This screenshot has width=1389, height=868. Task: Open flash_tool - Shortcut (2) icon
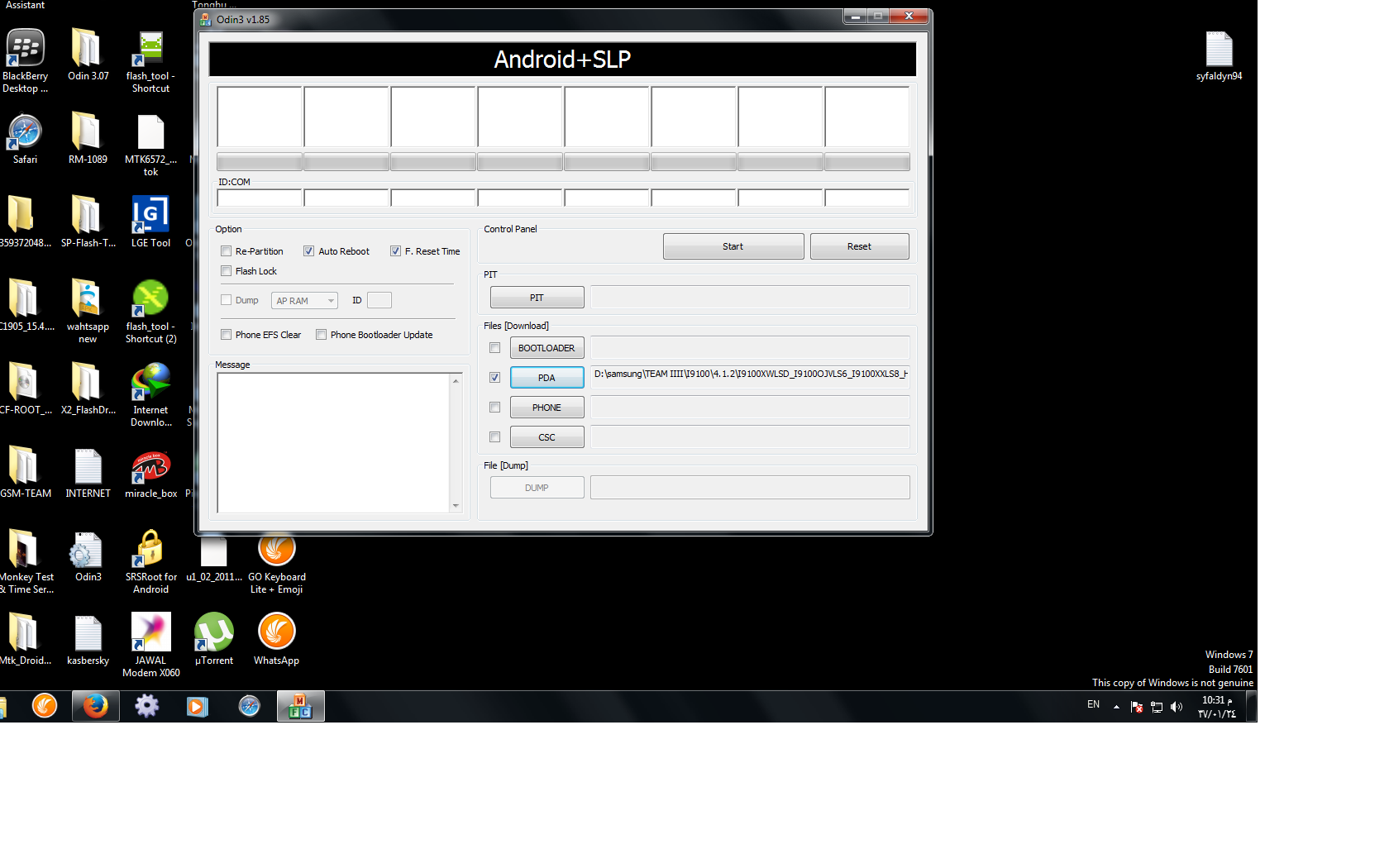pyautogui.click(x=150, y=311)
